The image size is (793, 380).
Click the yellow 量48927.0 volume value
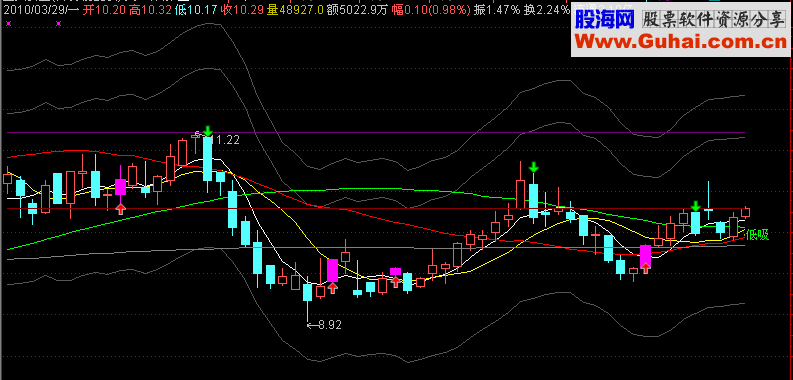(x=295, y=9)
